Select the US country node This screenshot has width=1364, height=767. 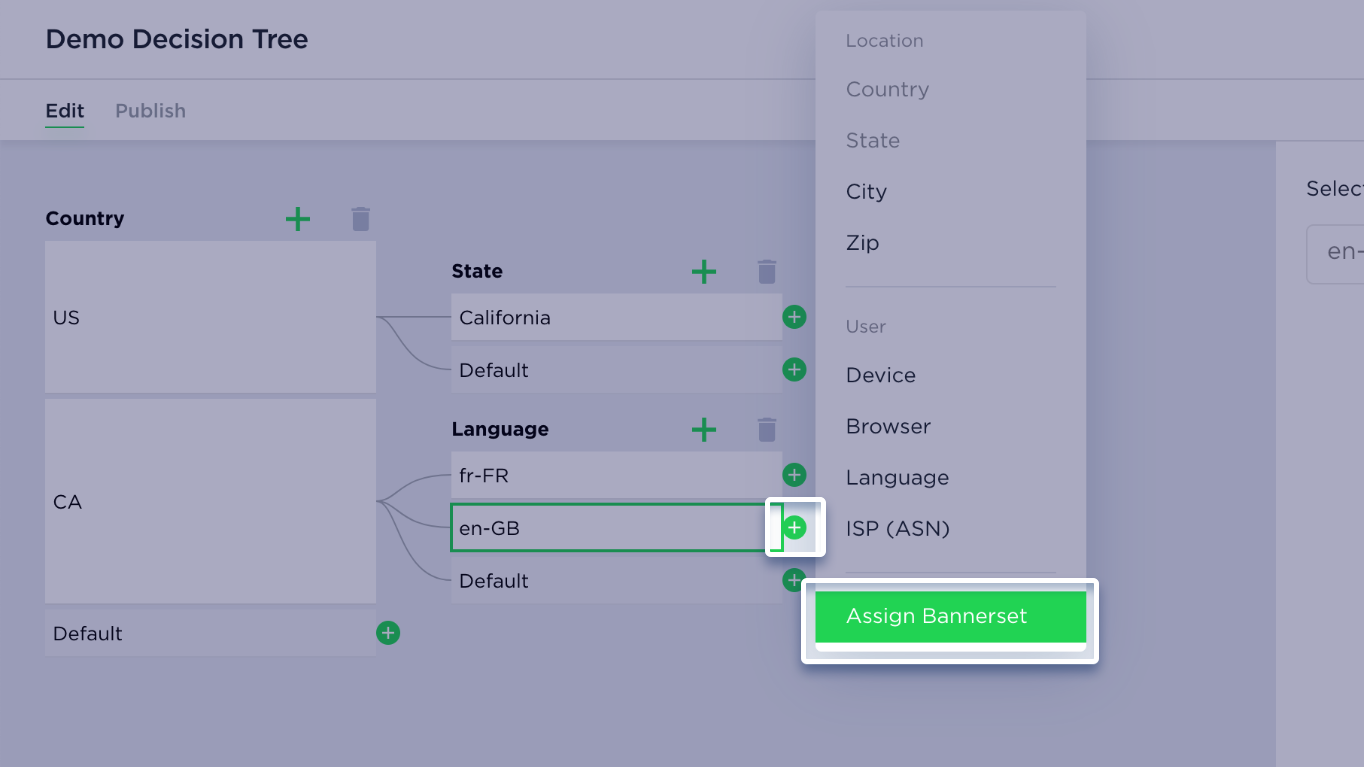tap(210, 317)
